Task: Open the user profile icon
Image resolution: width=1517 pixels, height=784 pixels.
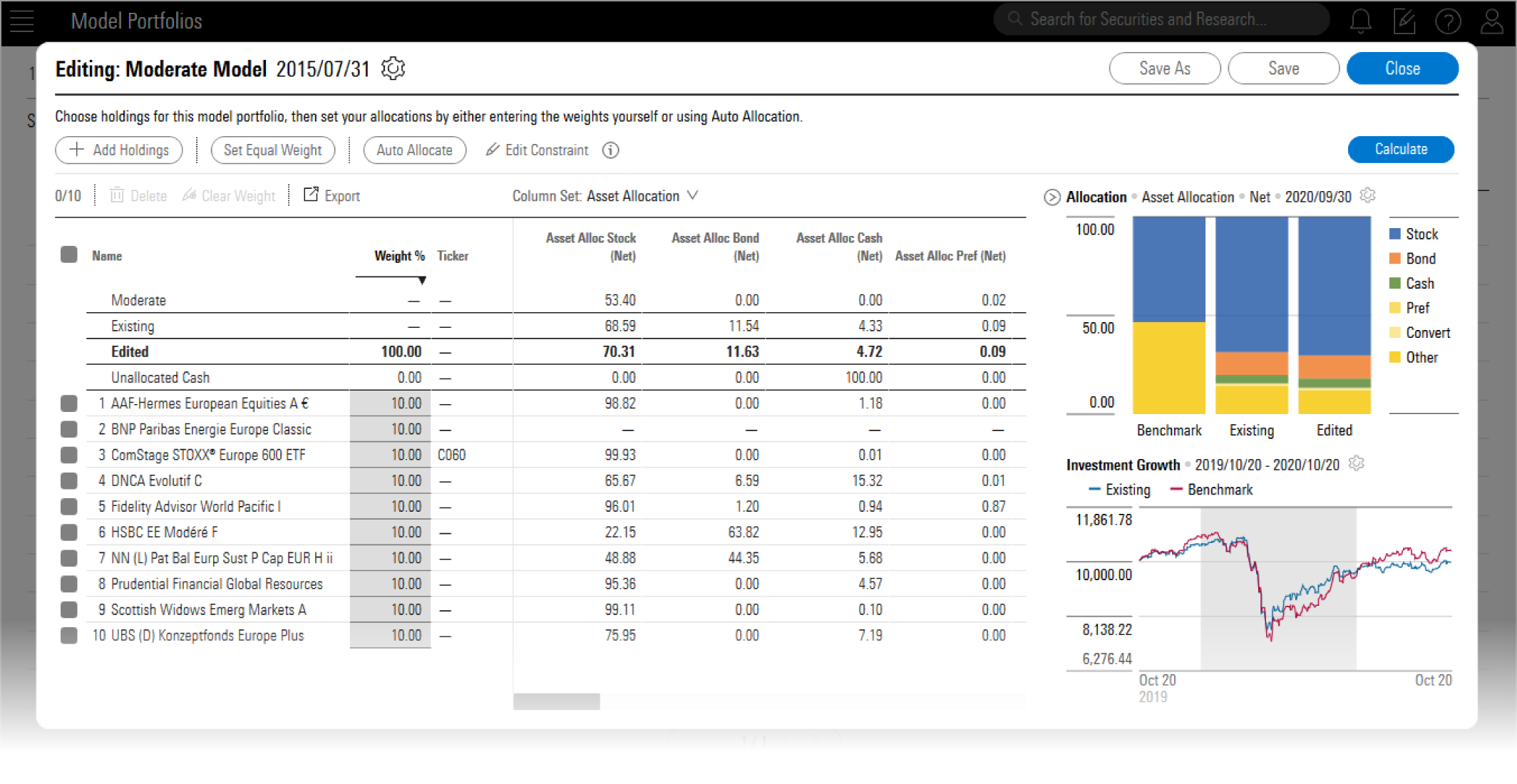Action: pyautogui.click(x=1491, y=21)
